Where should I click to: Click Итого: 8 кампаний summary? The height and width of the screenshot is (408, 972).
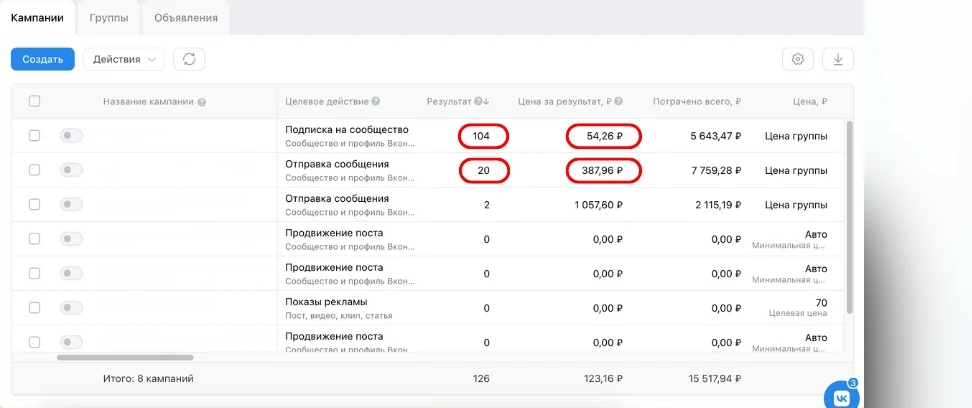(x=148, y=378)
